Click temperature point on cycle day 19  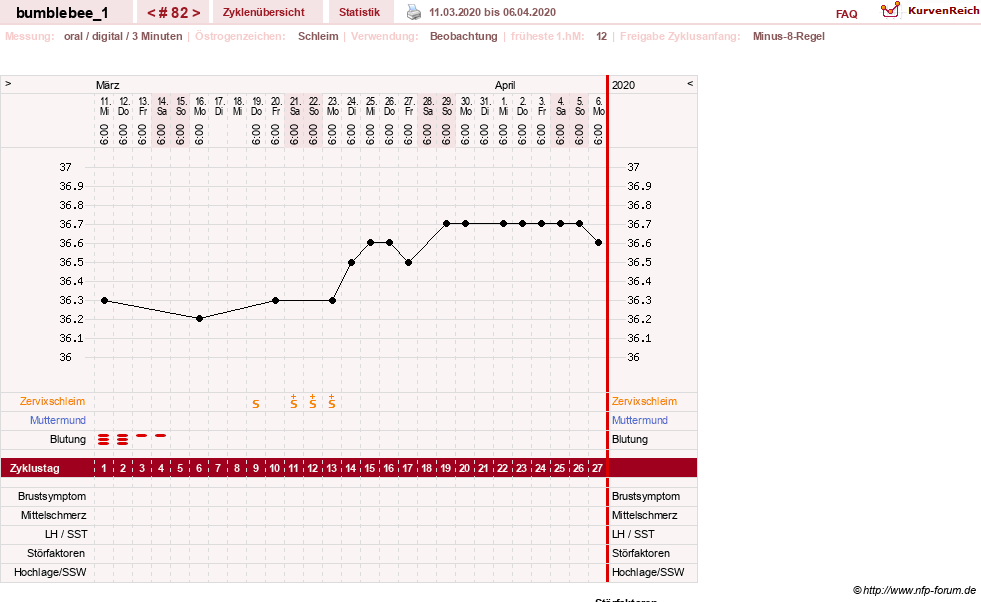[x=447, y=223]
